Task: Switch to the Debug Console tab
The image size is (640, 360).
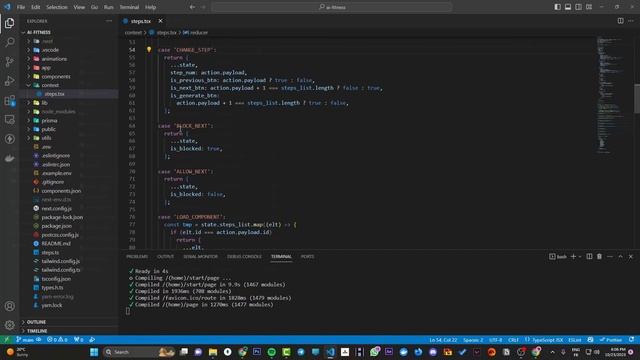Action: coord(244,257)
